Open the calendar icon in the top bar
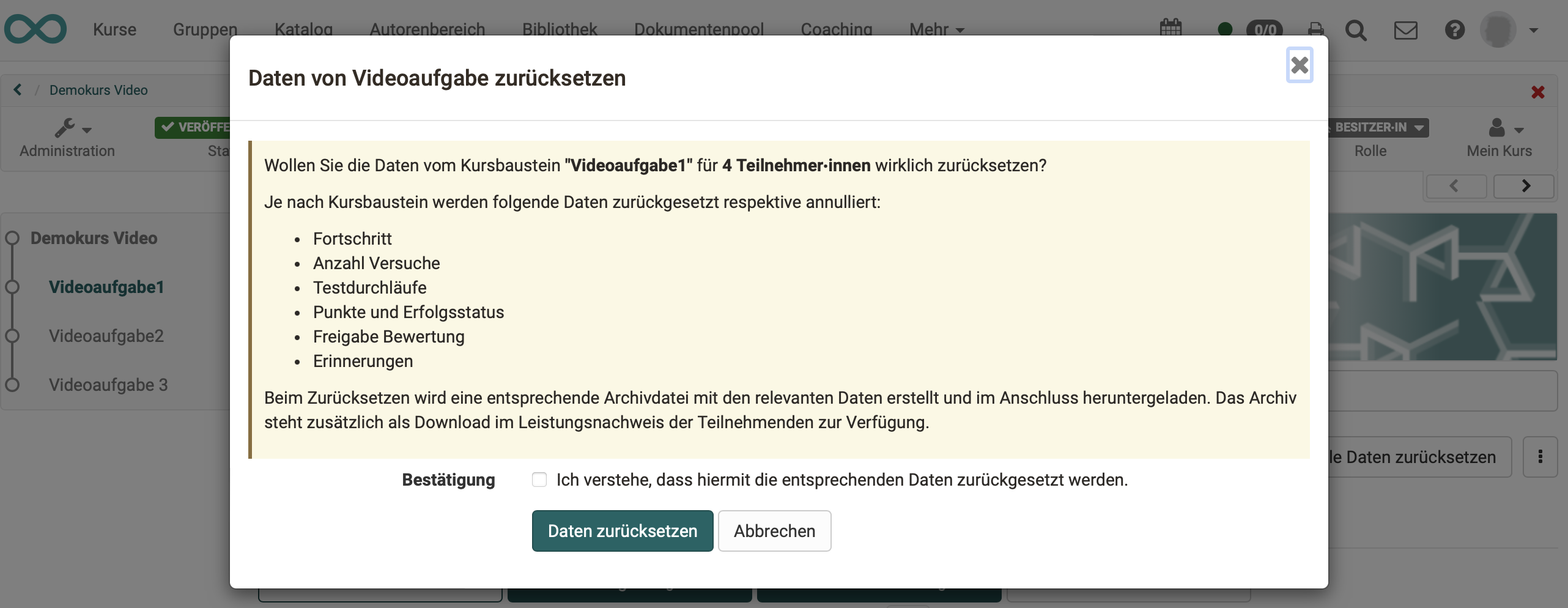This screenshot has width=1568, height=608. tap(1171, 29)
